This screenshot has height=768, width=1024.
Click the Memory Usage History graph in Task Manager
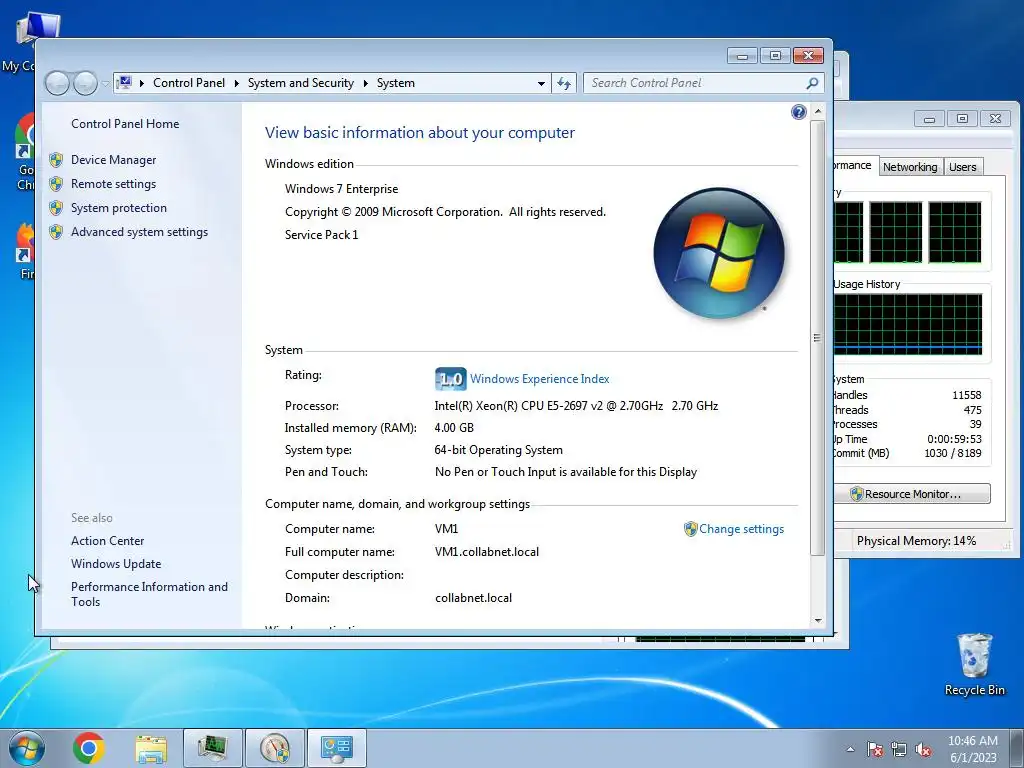[908, 324]
